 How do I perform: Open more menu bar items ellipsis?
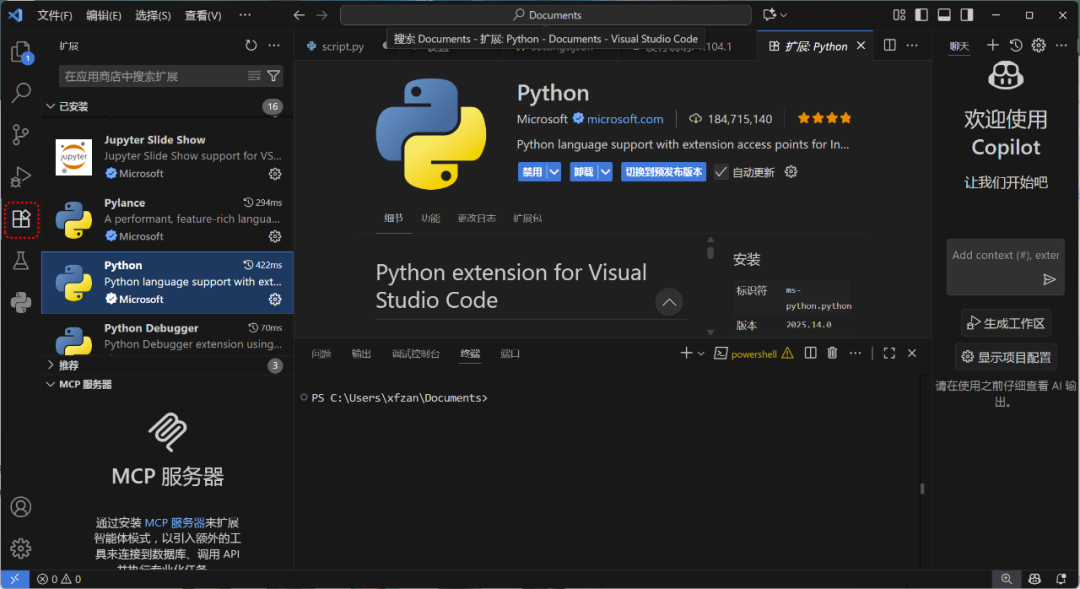click(x=245, y=14)
